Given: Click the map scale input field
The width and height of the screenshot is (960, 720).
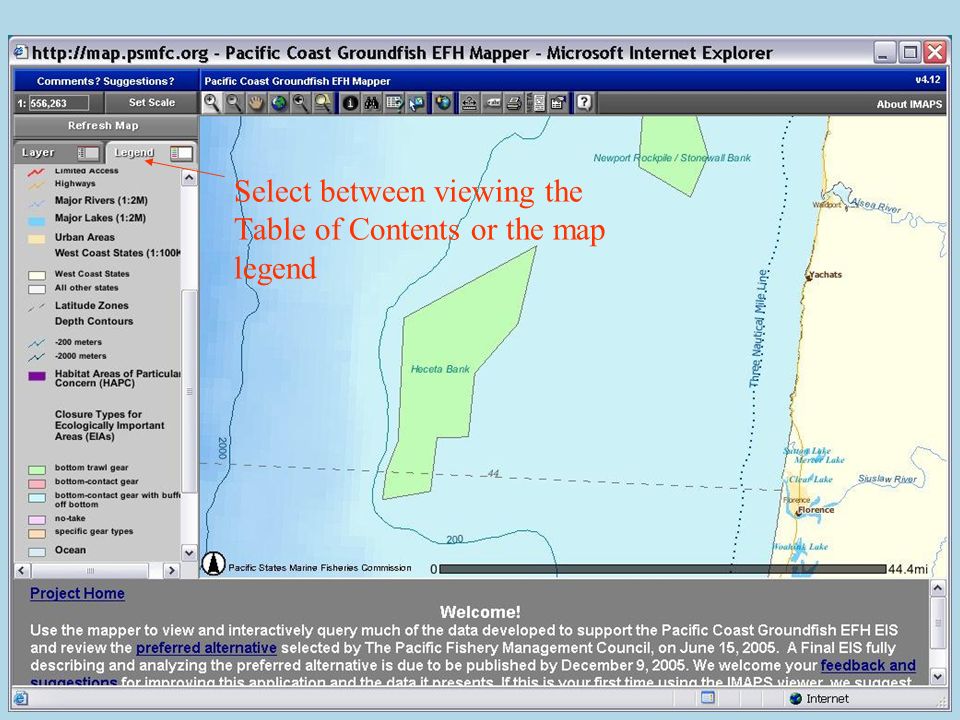Looking at the screenshot, I should [59, 103].
